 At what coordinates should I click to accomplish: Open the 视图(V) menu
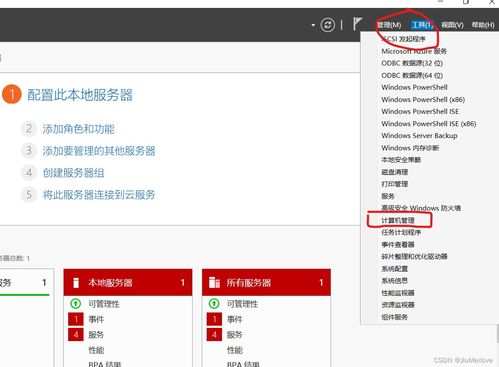click(x=452, y=25)
